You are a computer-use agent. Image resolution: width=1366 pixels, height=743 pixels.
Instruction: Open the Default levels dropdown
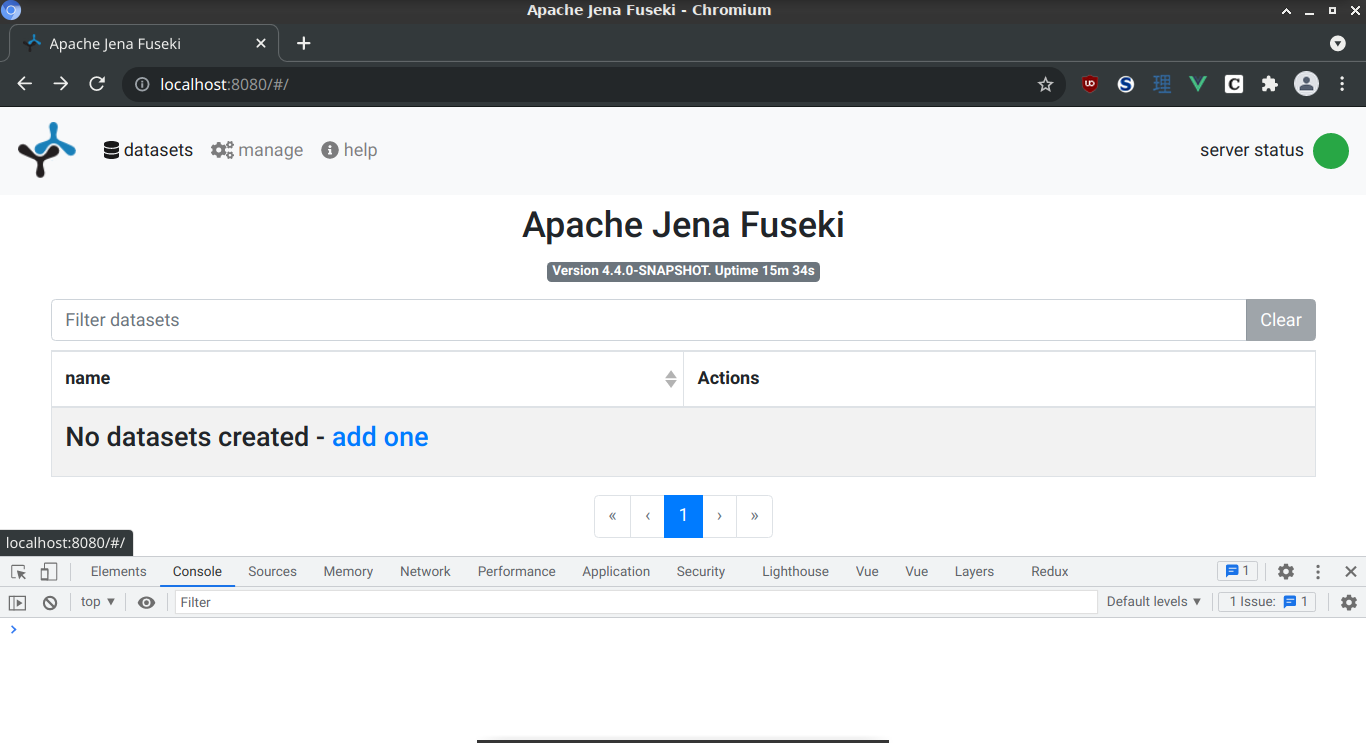coord(1154,602)
